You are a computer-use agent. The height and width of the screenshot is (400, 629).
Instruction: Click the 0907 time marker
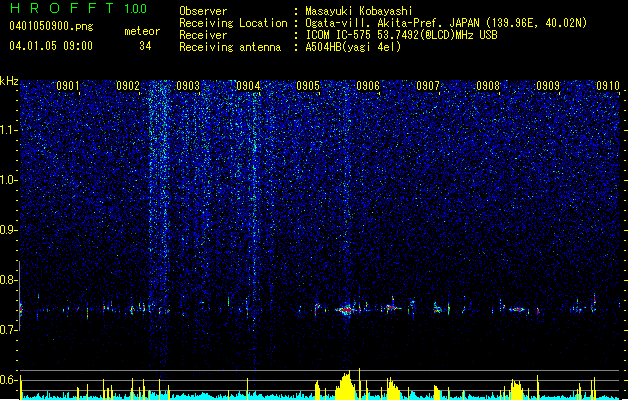point(428,86)
